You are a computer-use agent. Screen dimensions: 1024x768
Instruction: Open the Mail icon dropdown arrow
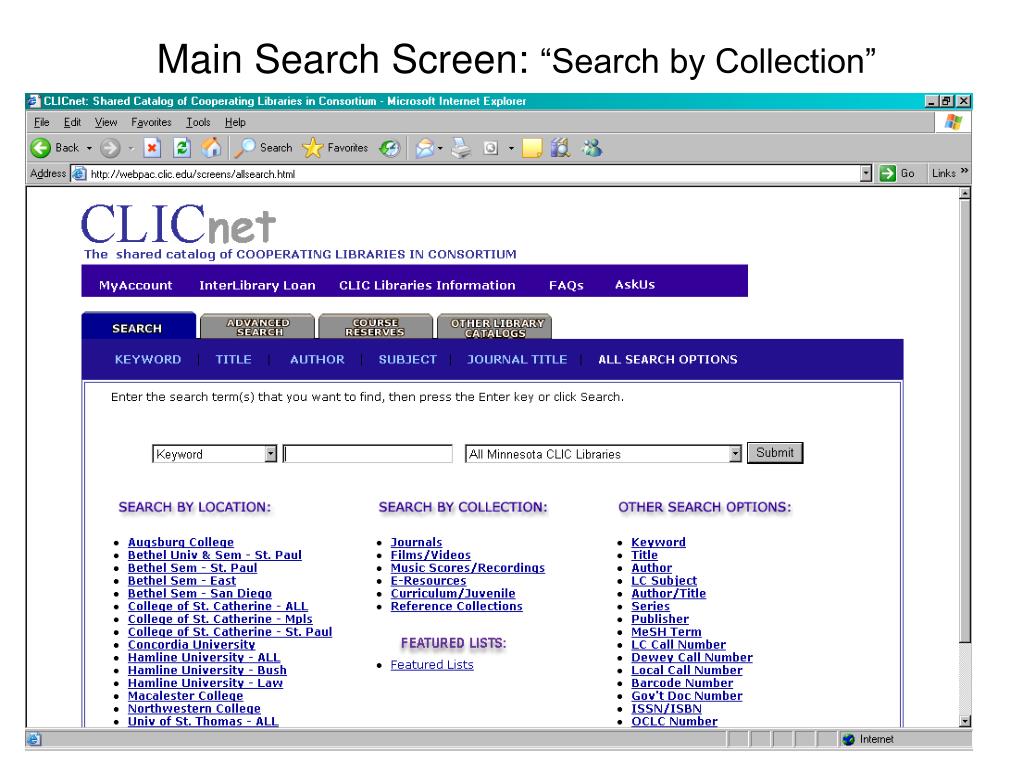point(440,148)
